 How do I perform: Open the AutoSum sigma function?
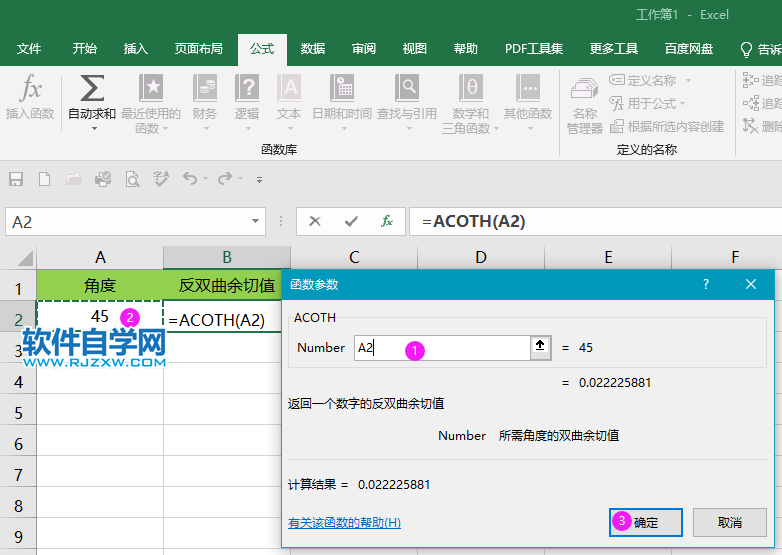pyautogui.click(x=91, y=99)
